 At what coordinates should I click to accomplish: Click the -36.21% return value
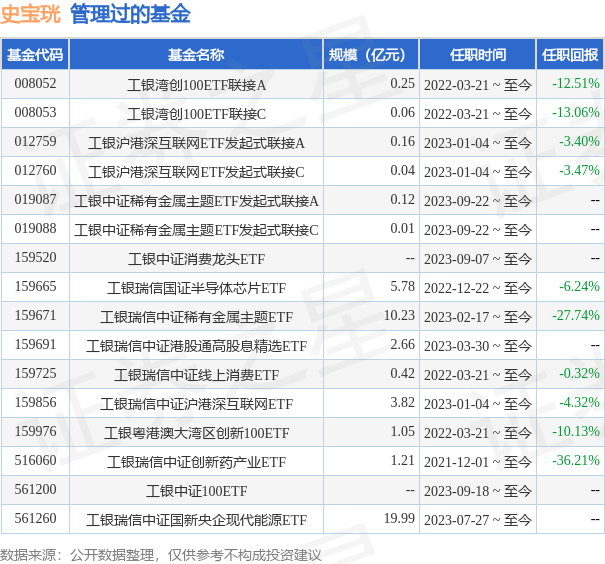click(576, 460)
